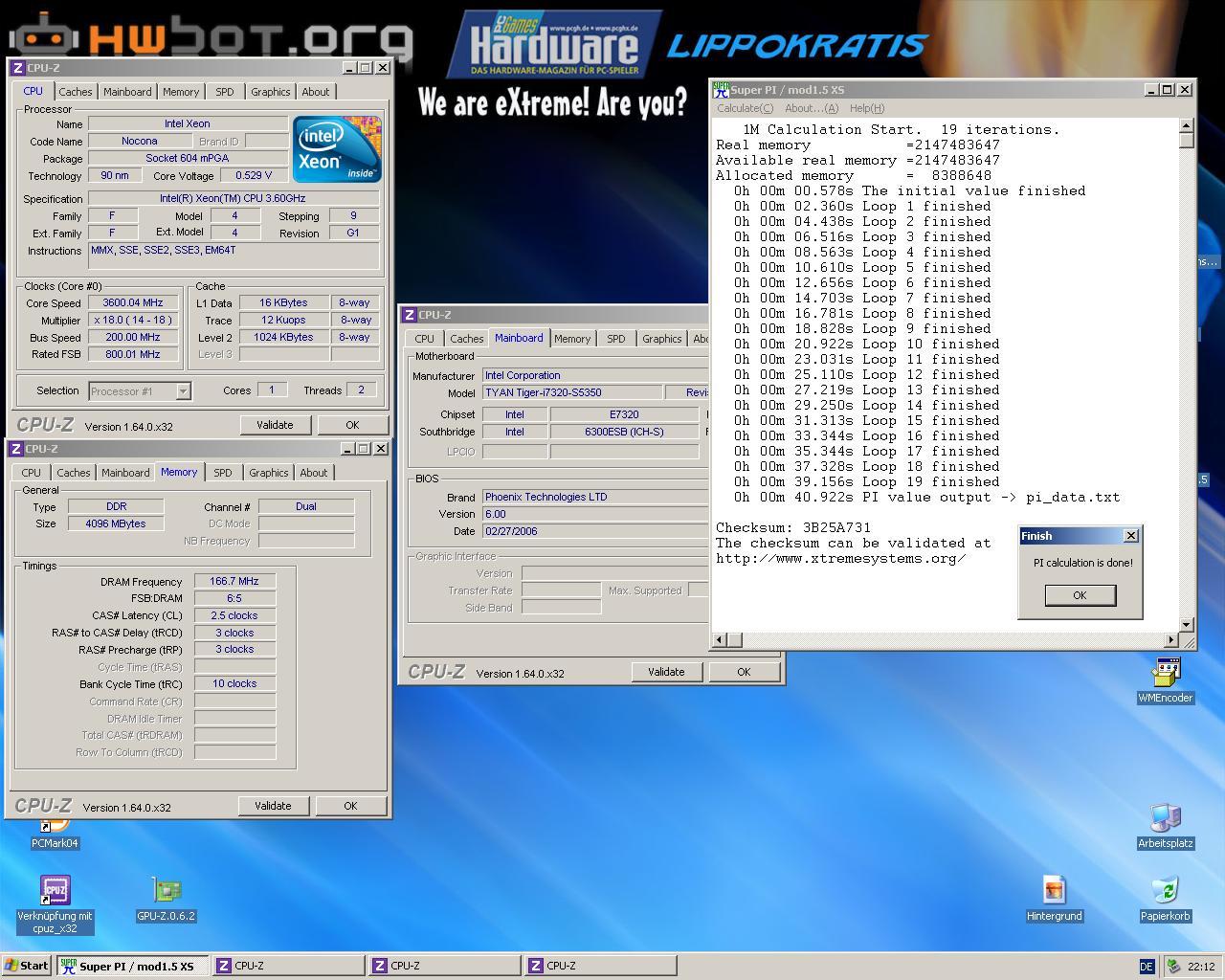1225x980 pixels.
Task: Click Super PI scroll down arrow
Action: point(1187,624)
